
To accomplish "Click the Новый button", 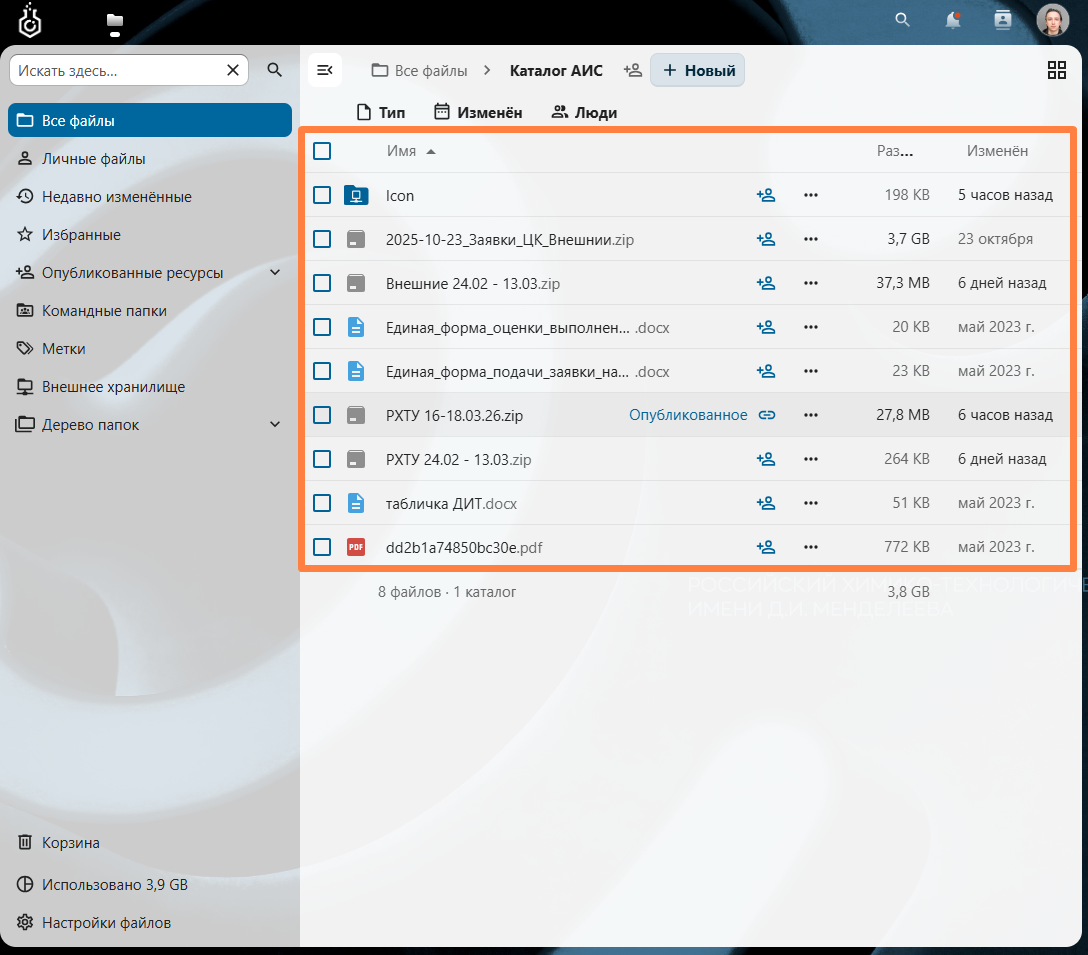I will point(698,70).
